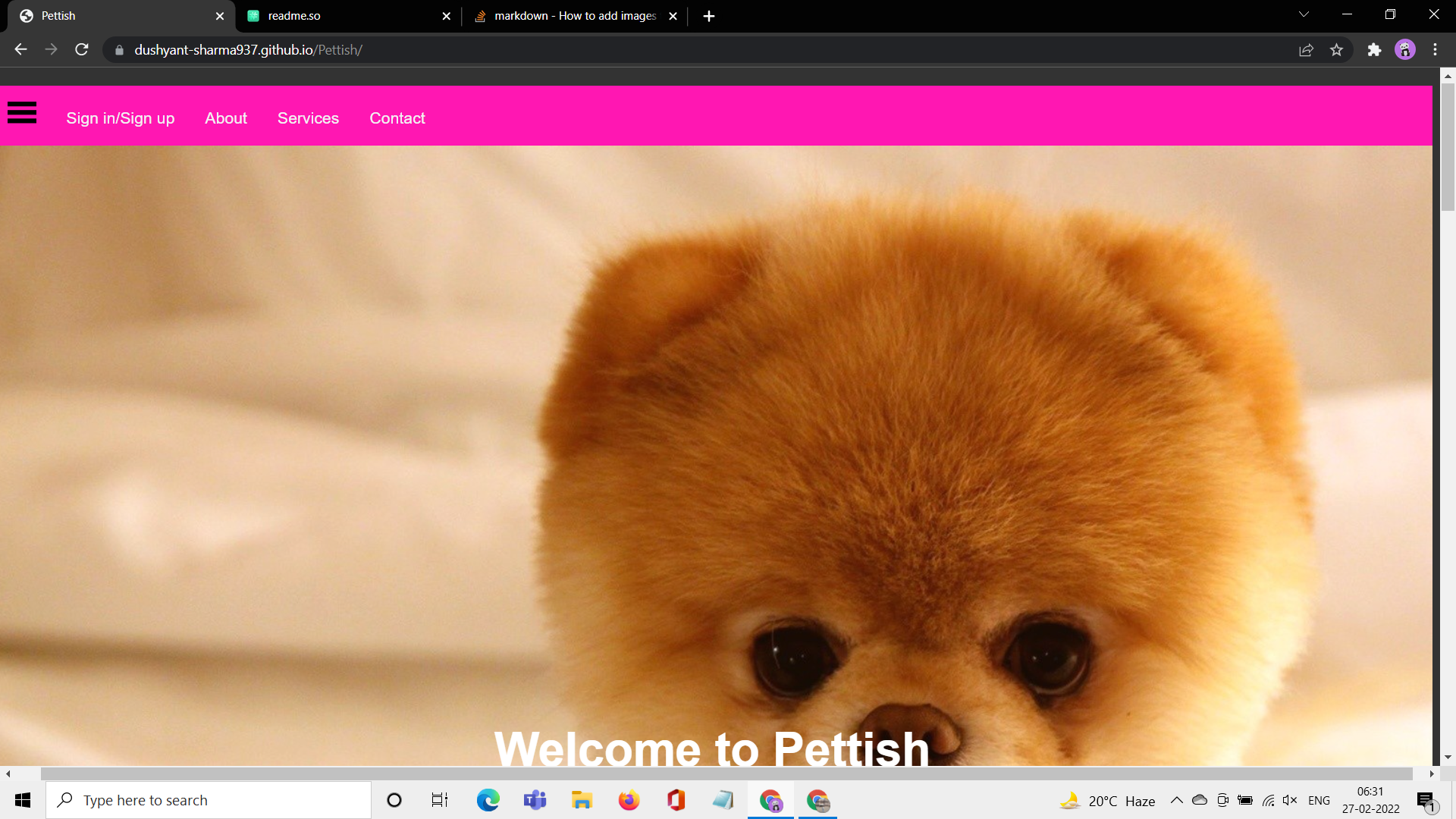
Task: Open Firefox from the taskbar
Action: point(629,800)
